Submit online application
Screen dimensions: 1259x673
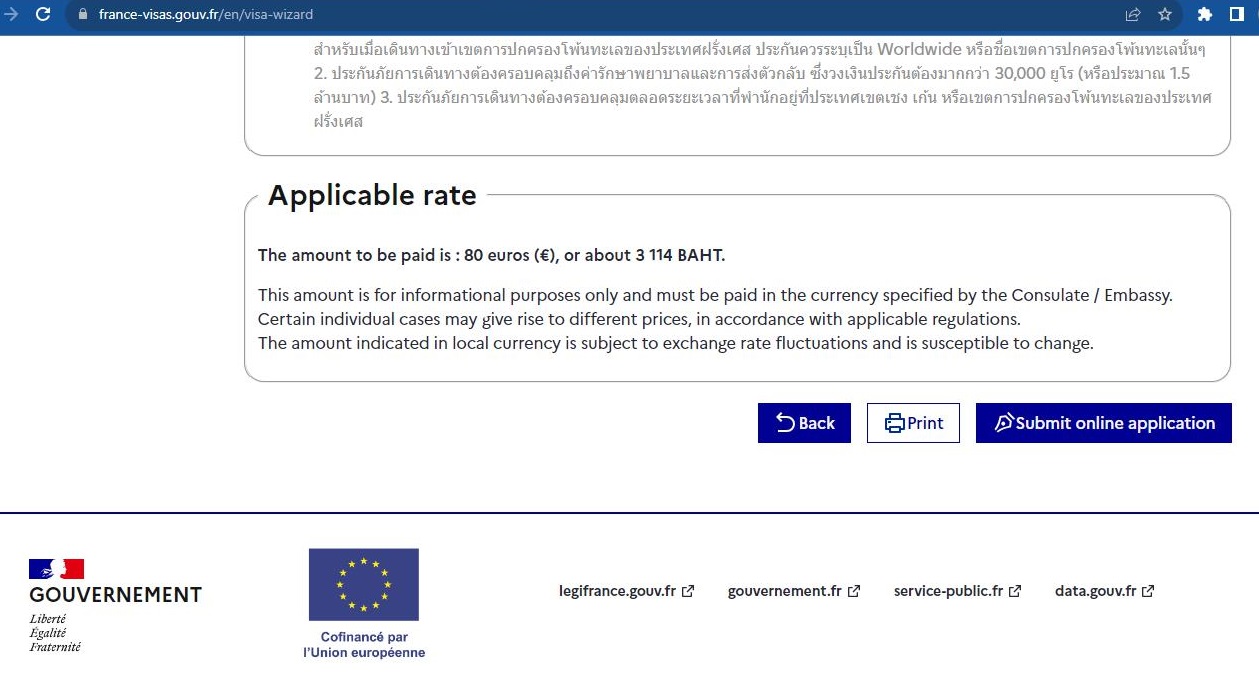[x=1103, y=423]
